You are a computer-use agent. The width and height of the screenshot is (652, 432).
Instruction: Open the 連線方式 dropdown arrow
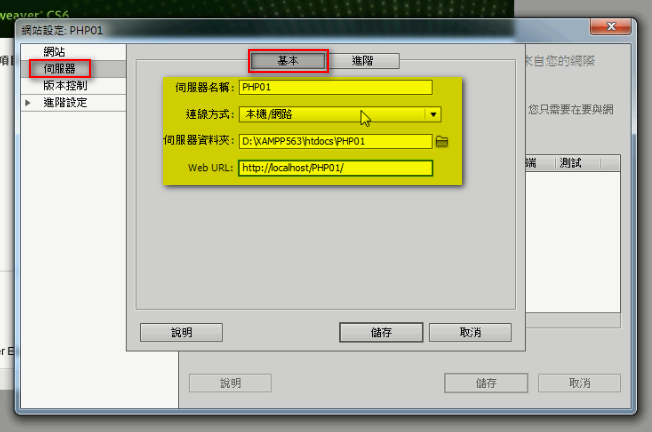point(433,114)
